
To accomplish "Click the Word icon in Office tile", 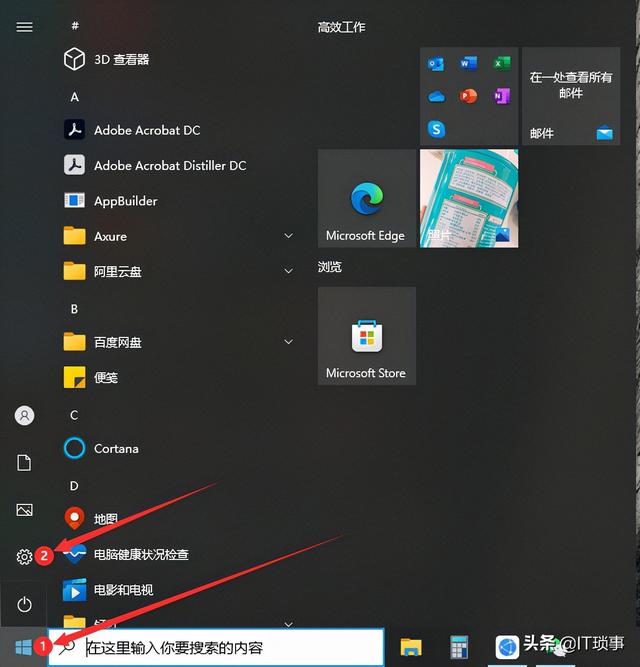I will [x=469, y=64].
